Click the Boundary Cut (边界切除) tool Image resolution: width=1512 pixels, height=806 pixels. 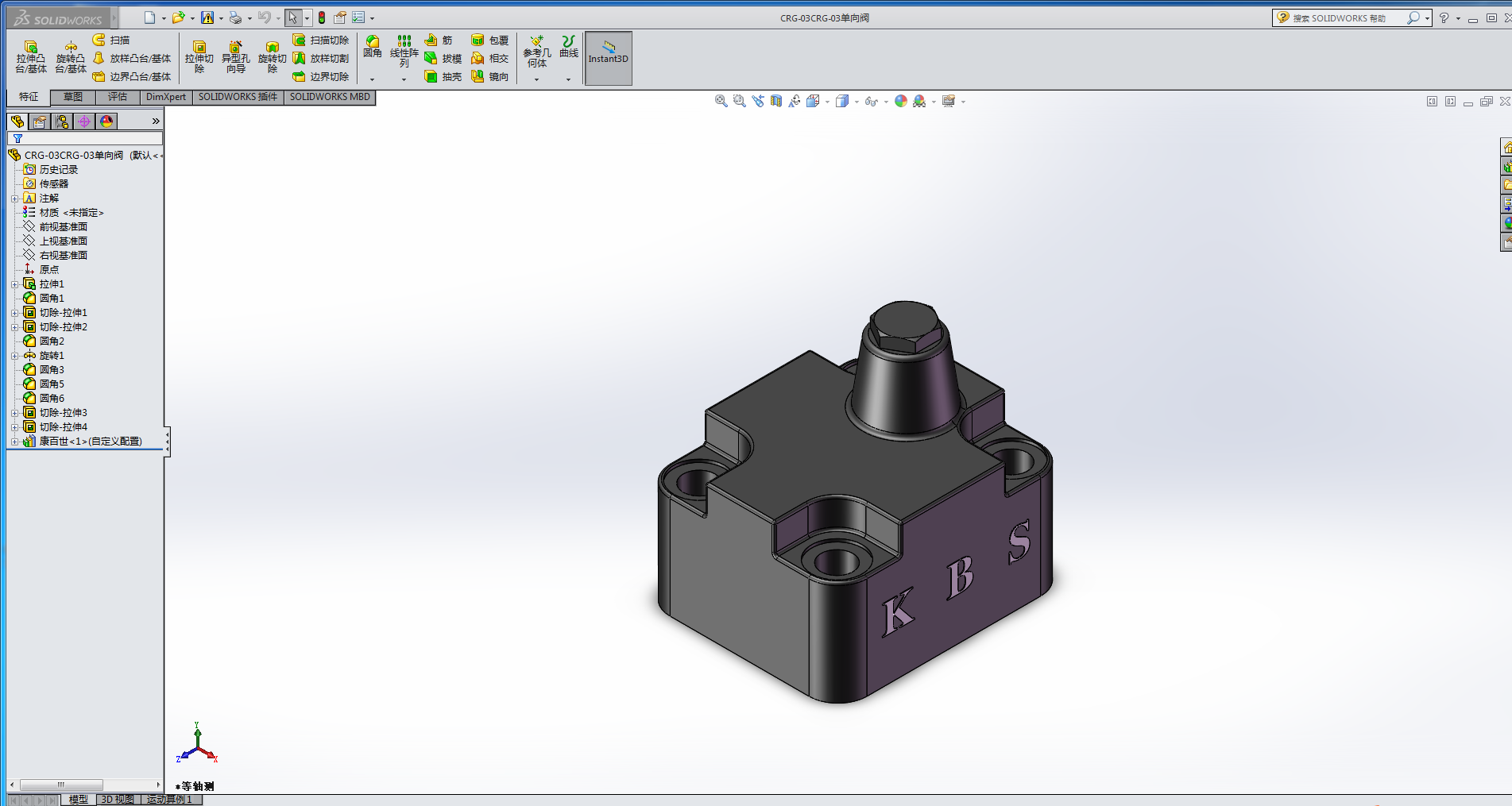coord(321,76)
